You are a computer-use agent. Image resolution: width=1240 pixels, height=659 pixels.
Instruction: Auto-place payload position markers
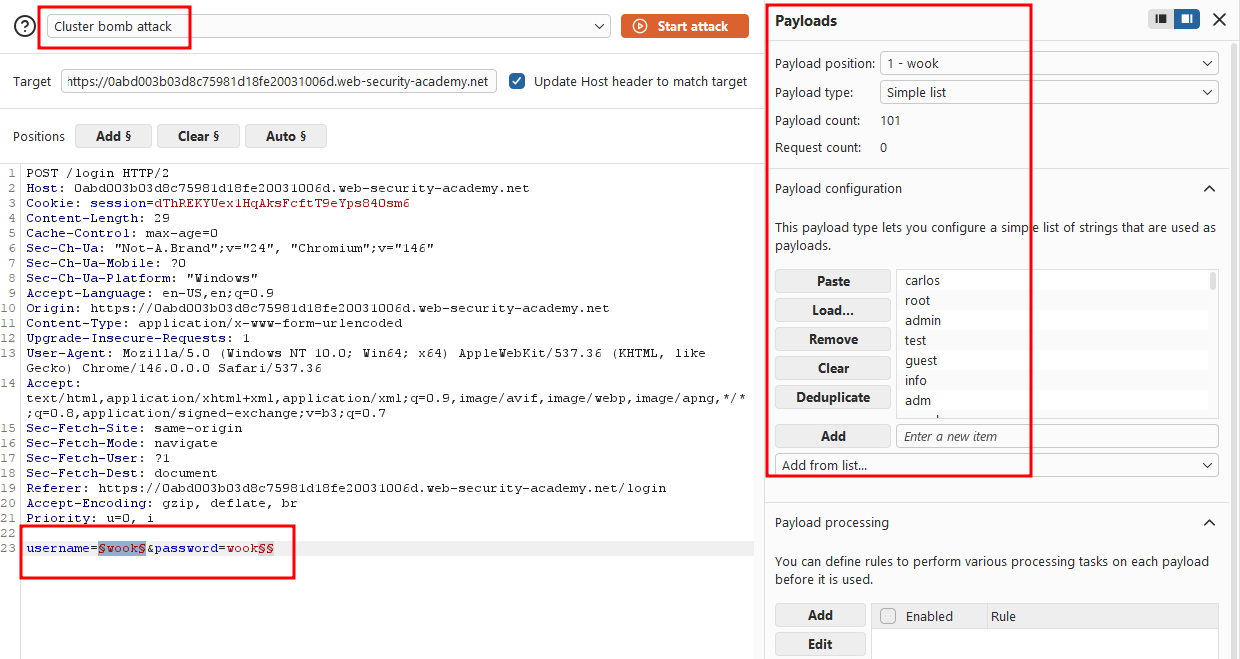click(286, 136)
